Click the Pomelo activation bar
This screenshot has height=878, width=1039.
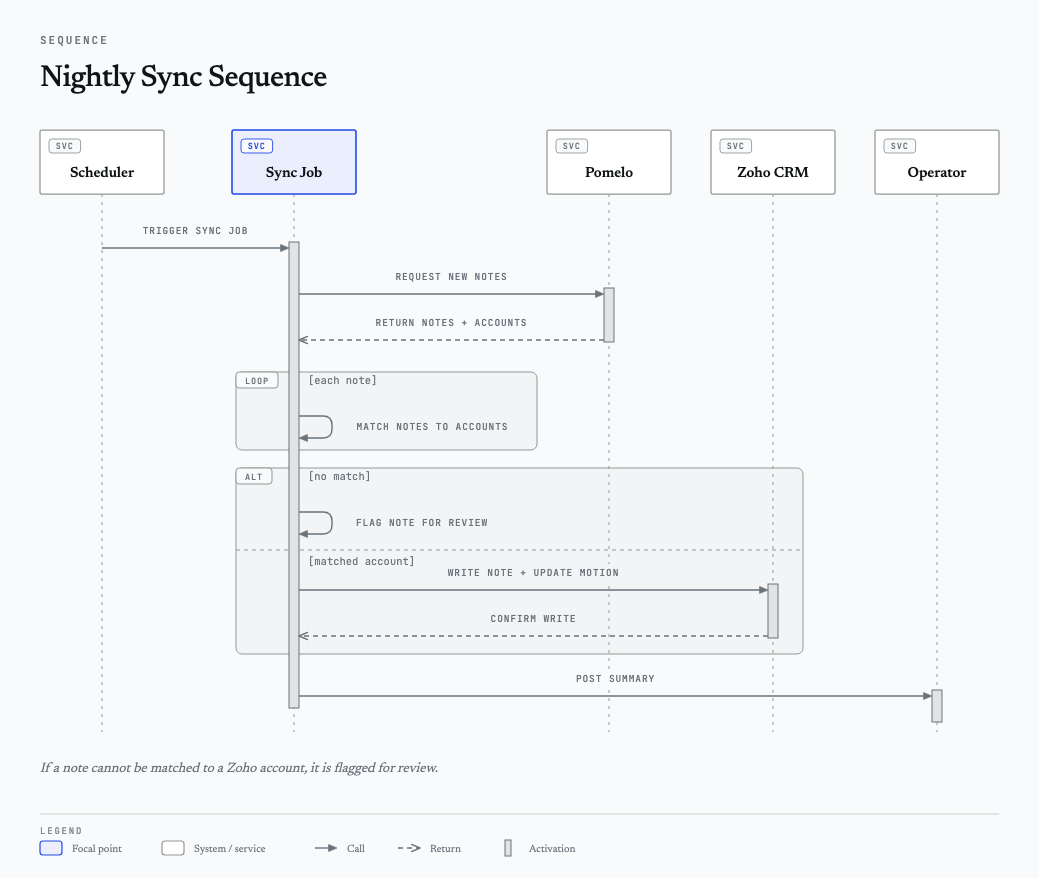[x=609, y=315]
